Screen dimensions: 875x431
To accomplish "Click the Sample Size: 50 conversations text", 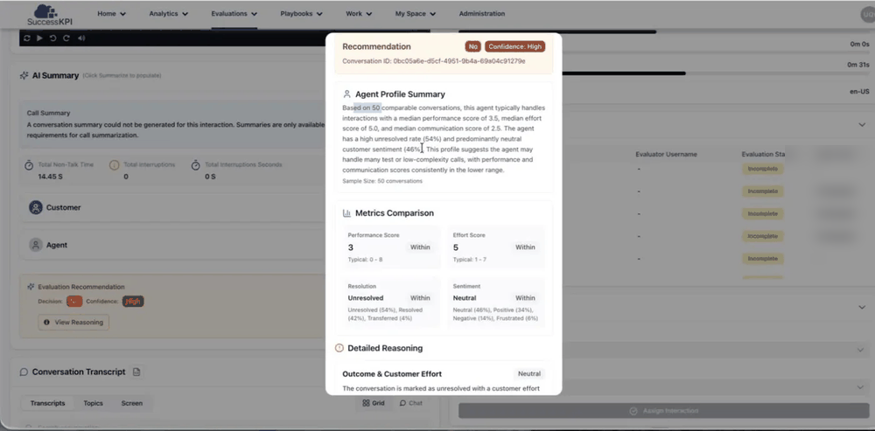I will [382, 181].
